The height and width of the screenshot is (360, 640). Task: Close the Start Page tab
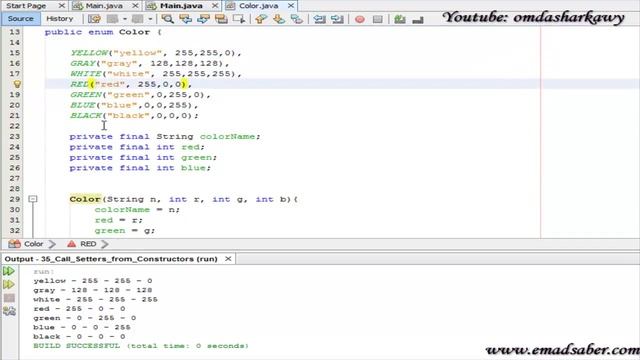tap(62, 6)
